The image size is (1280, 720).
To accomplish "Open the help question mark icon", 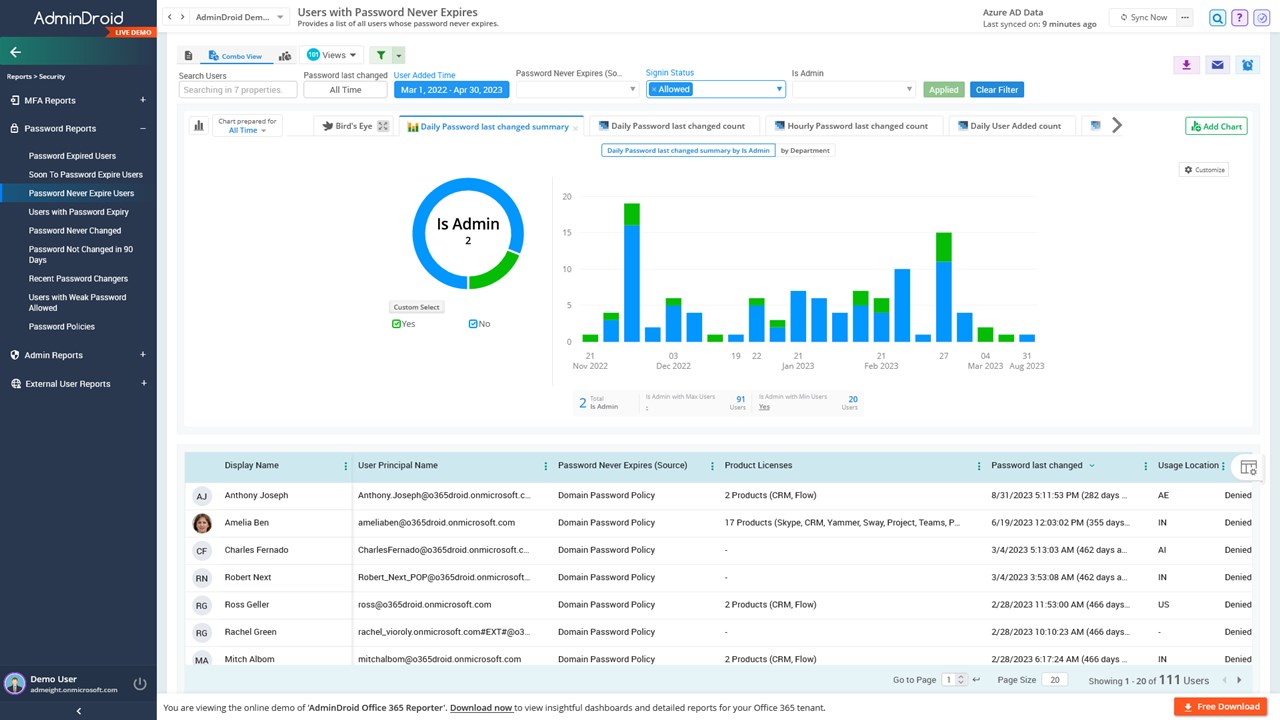I will click(x=1239, y=18).
